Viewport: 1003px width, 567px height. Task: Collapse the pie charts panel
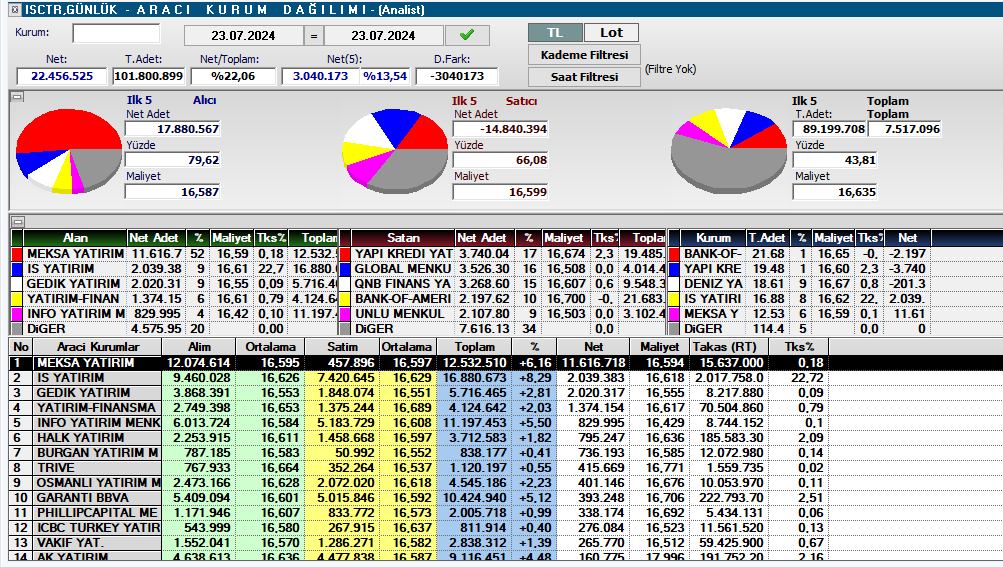pos(18,97)
